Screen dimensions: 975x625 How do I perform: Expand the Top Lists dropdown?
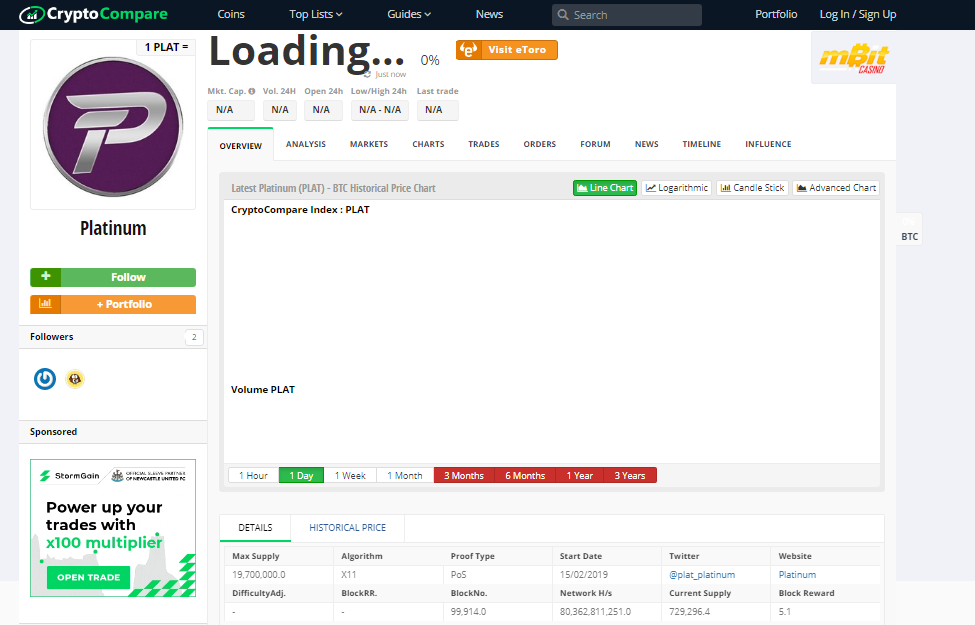tap(316, 14)
